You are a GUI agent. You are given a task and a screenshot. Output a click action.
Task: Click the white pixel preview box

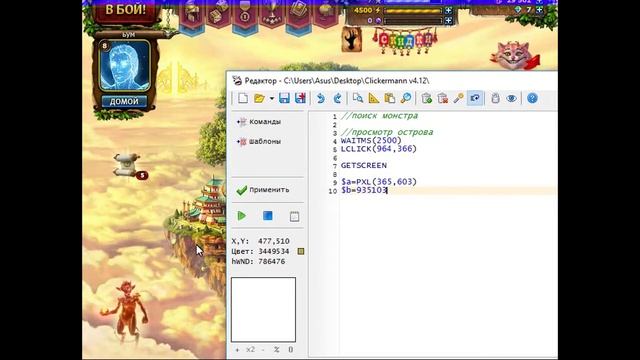[263, 309]
